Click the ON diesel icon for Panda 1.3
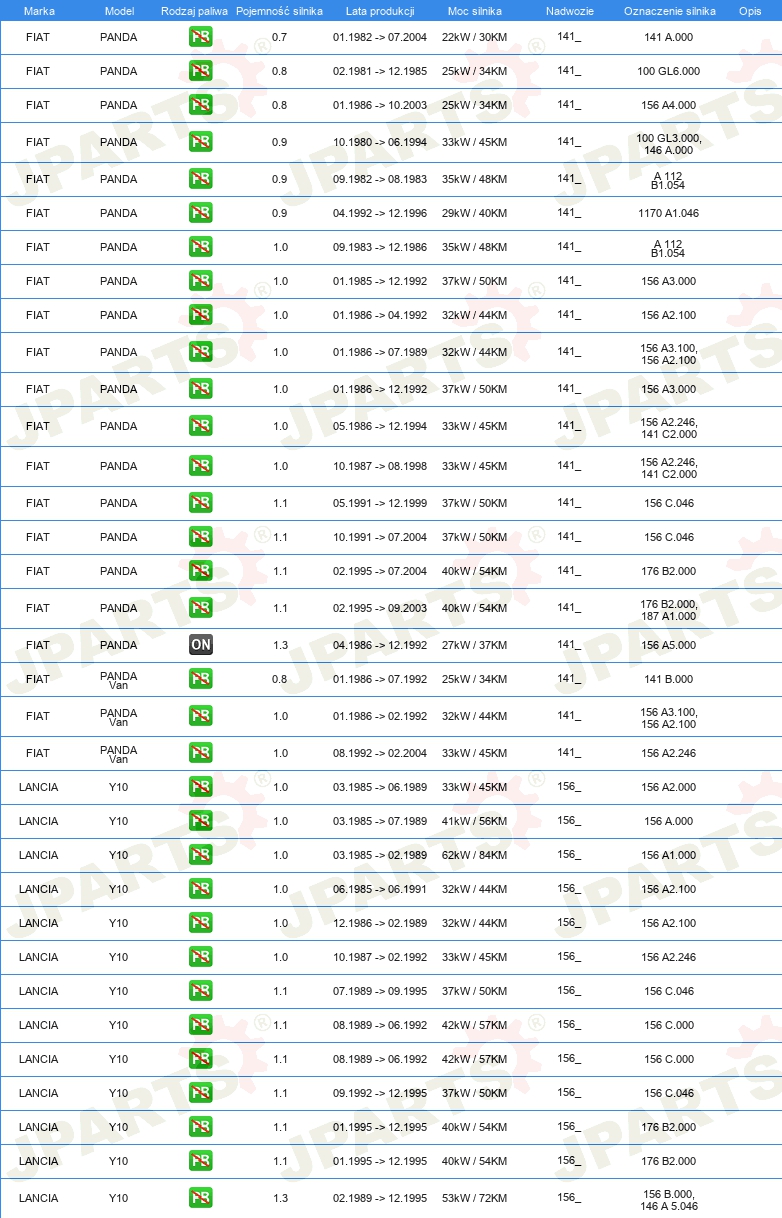This screenshot has height=1218, width=782. pos(200,645)
